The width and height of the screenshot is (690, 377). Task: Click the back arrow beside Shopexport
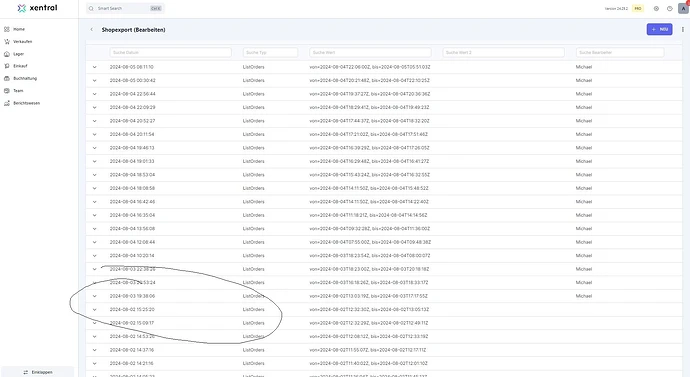(92, 29)
